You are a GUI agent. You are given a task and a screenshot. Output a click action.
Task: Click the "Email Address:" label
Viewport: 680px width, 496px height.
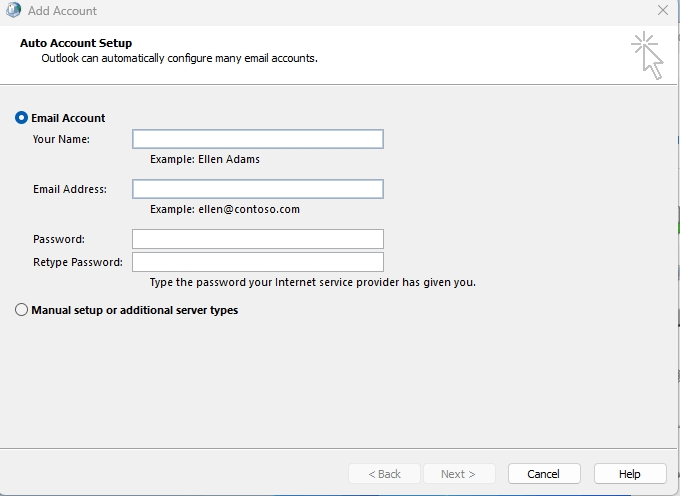[70, 189]
